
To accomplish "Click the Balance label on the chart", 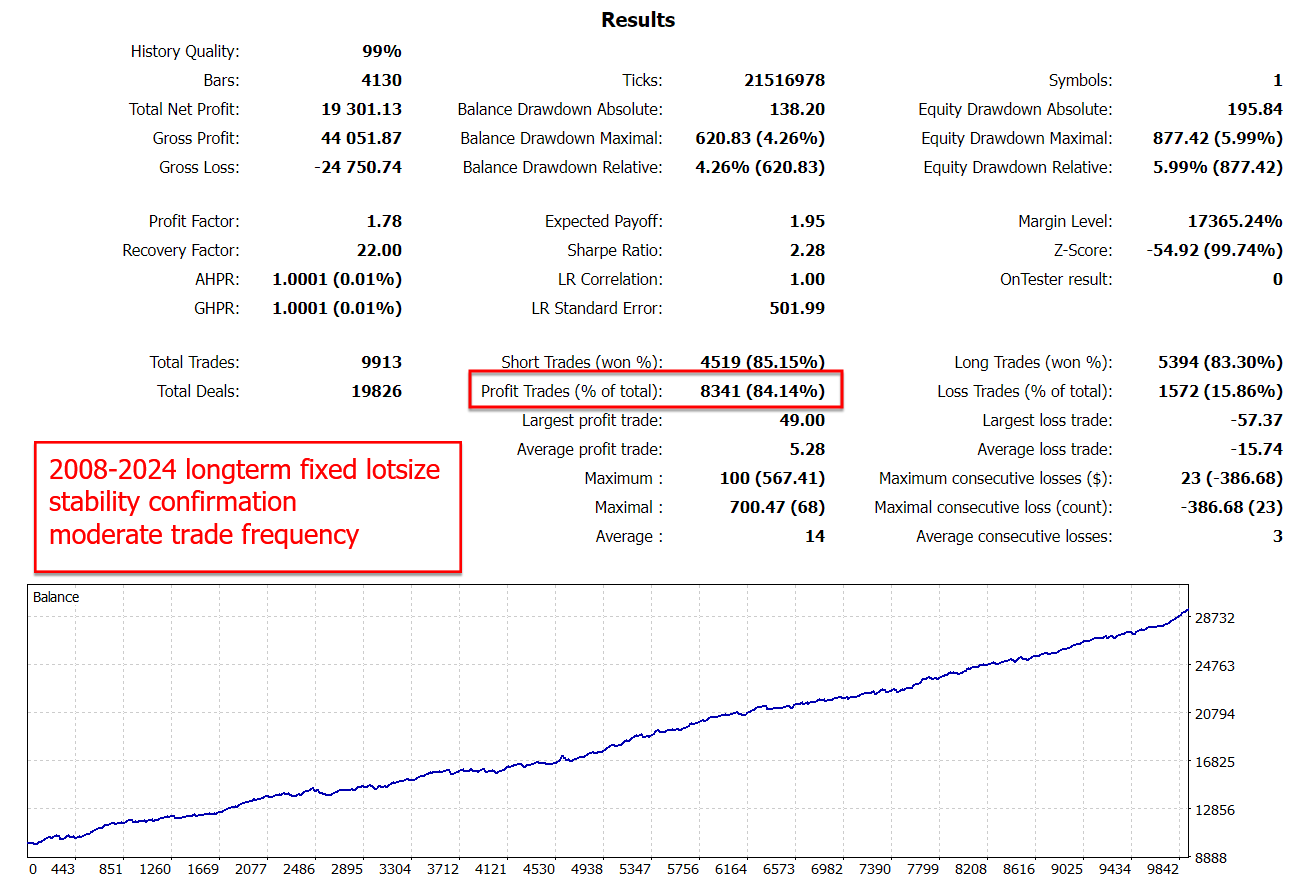I will point(56,597).
